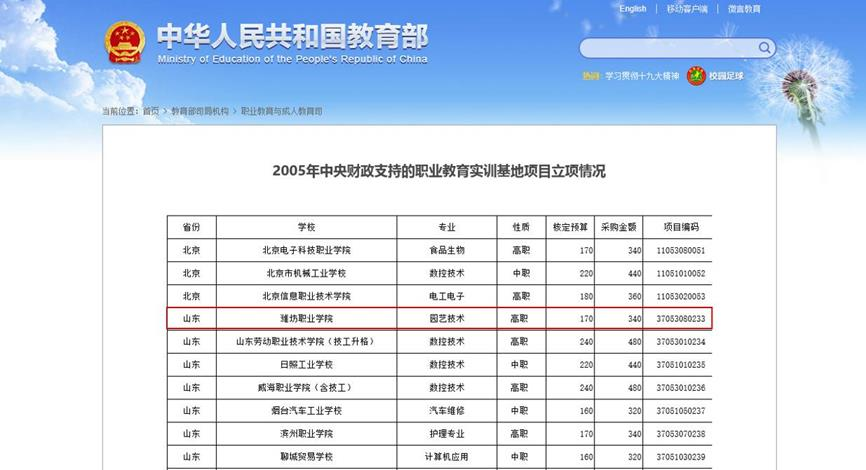Click the search magnifier icon

764,48
